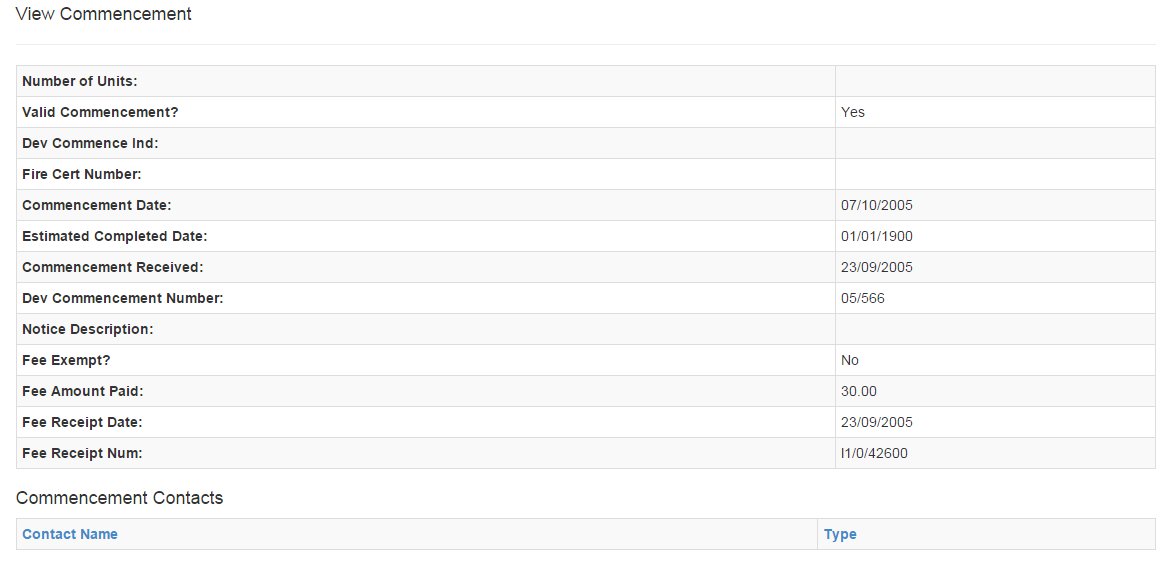Click the Valid Commencement 'Yes' value
The image size is (1165, 561).
tap(853, 112)
